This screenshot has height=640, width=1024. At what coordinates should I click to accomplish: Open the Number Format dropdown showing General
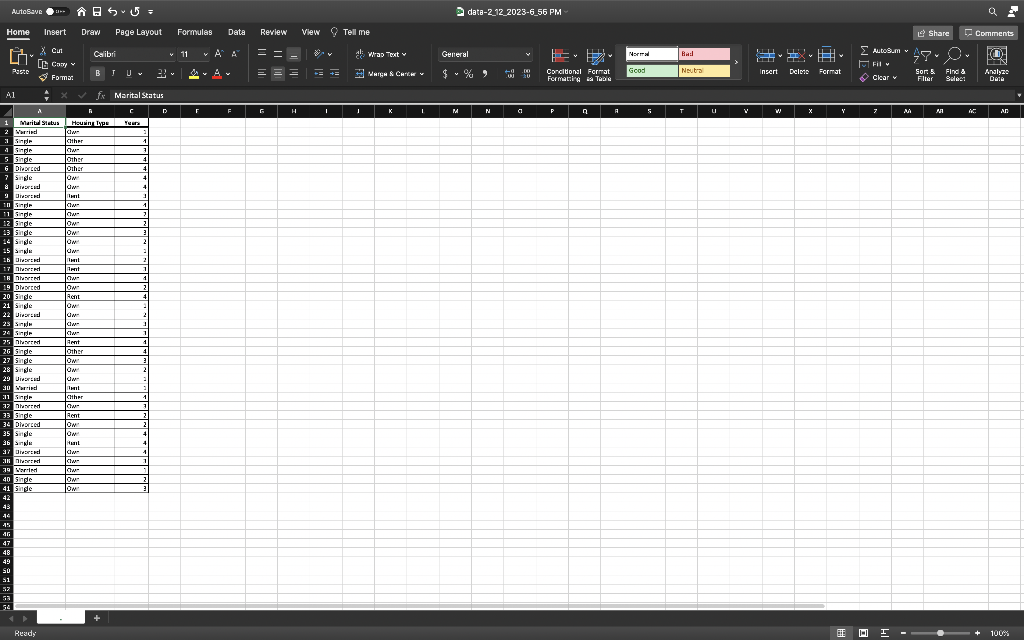(x=485, y=54)
